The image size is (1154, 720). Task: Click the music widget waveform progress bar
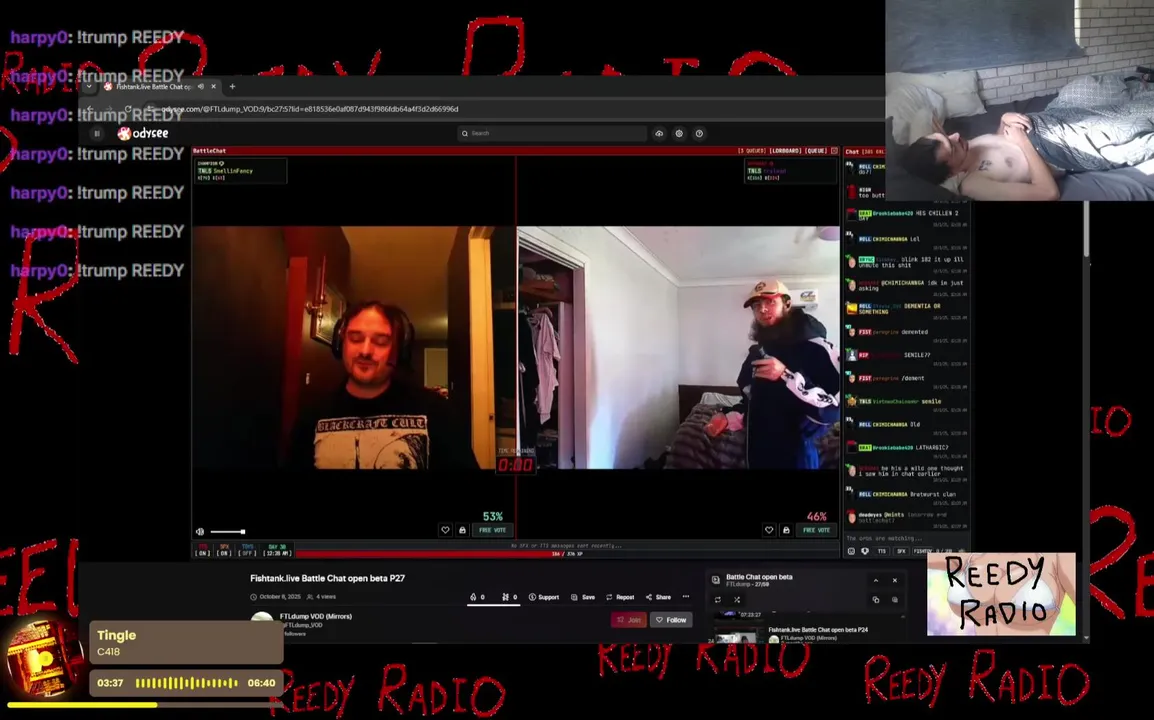click(x=186, y=683)
